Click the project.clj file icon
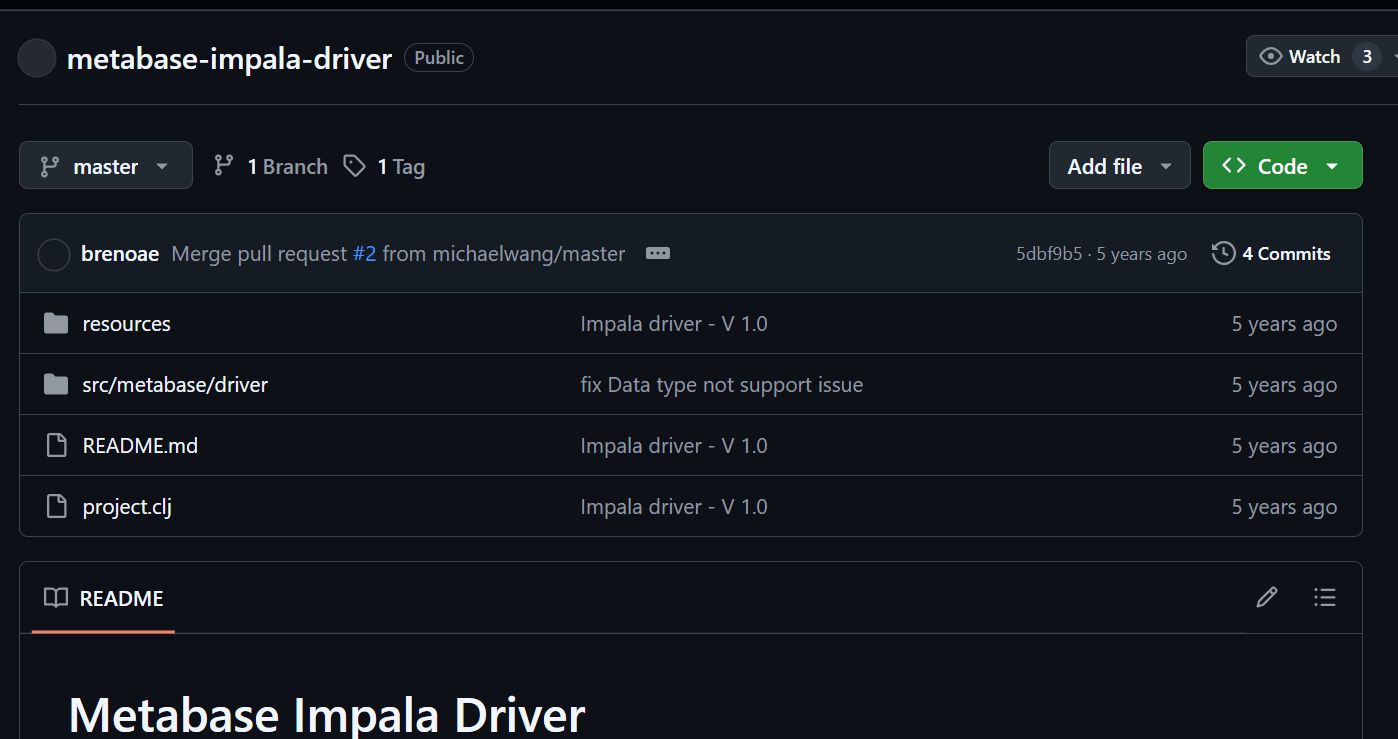Image resolution: width=1398 pixels, height=739 pixels. coord(57,507)
